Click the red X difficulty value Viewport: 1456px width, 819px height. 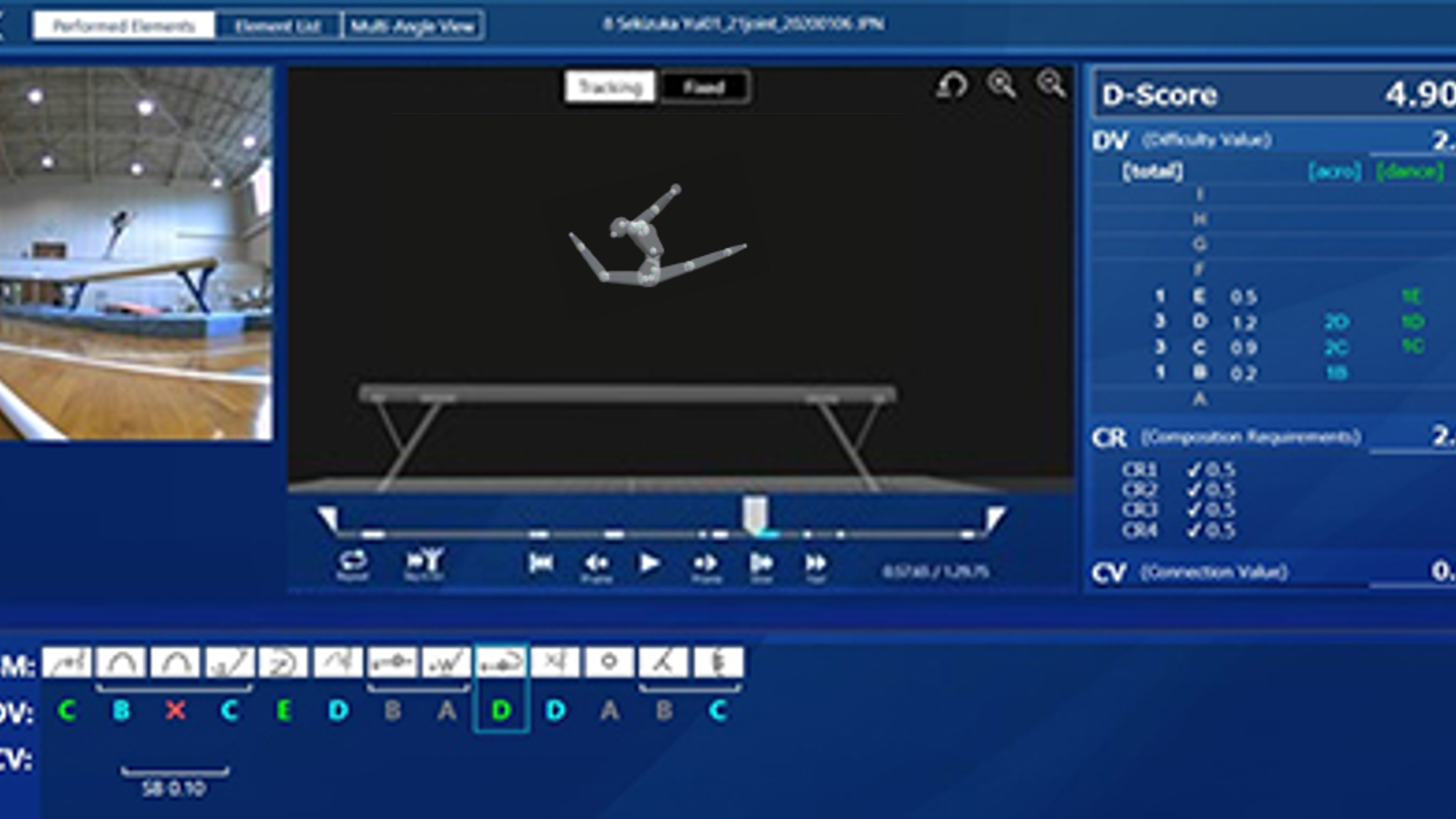click(175, 710)
